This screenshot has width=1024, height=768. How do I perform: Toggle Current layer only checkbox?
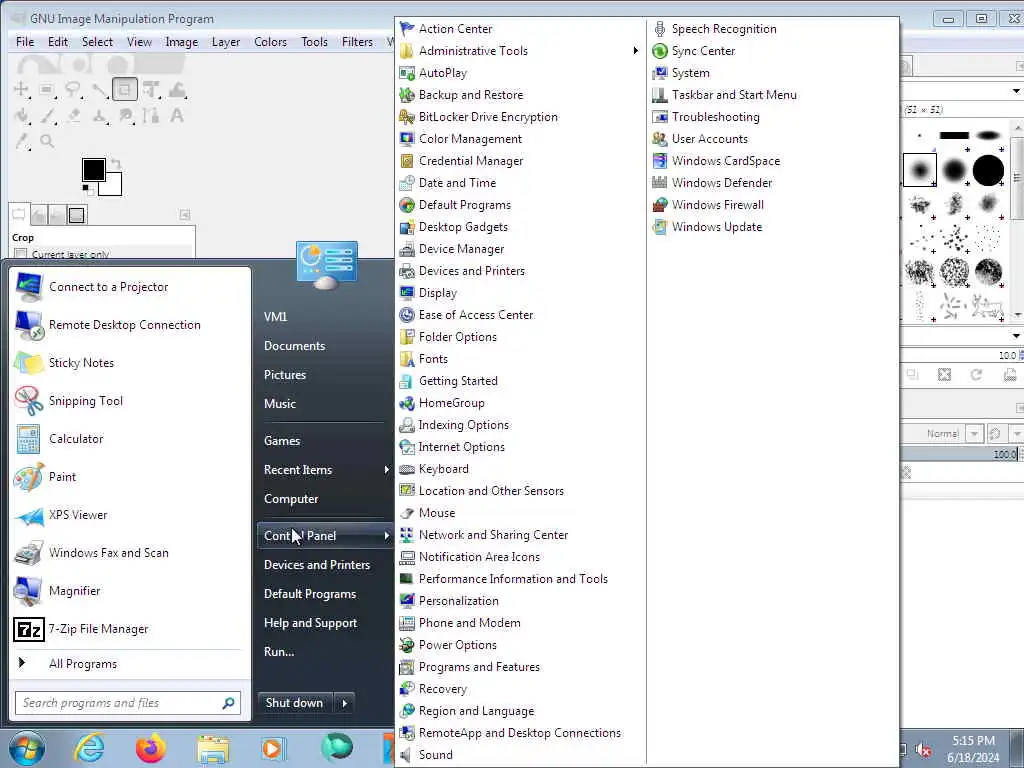[21, 254]
